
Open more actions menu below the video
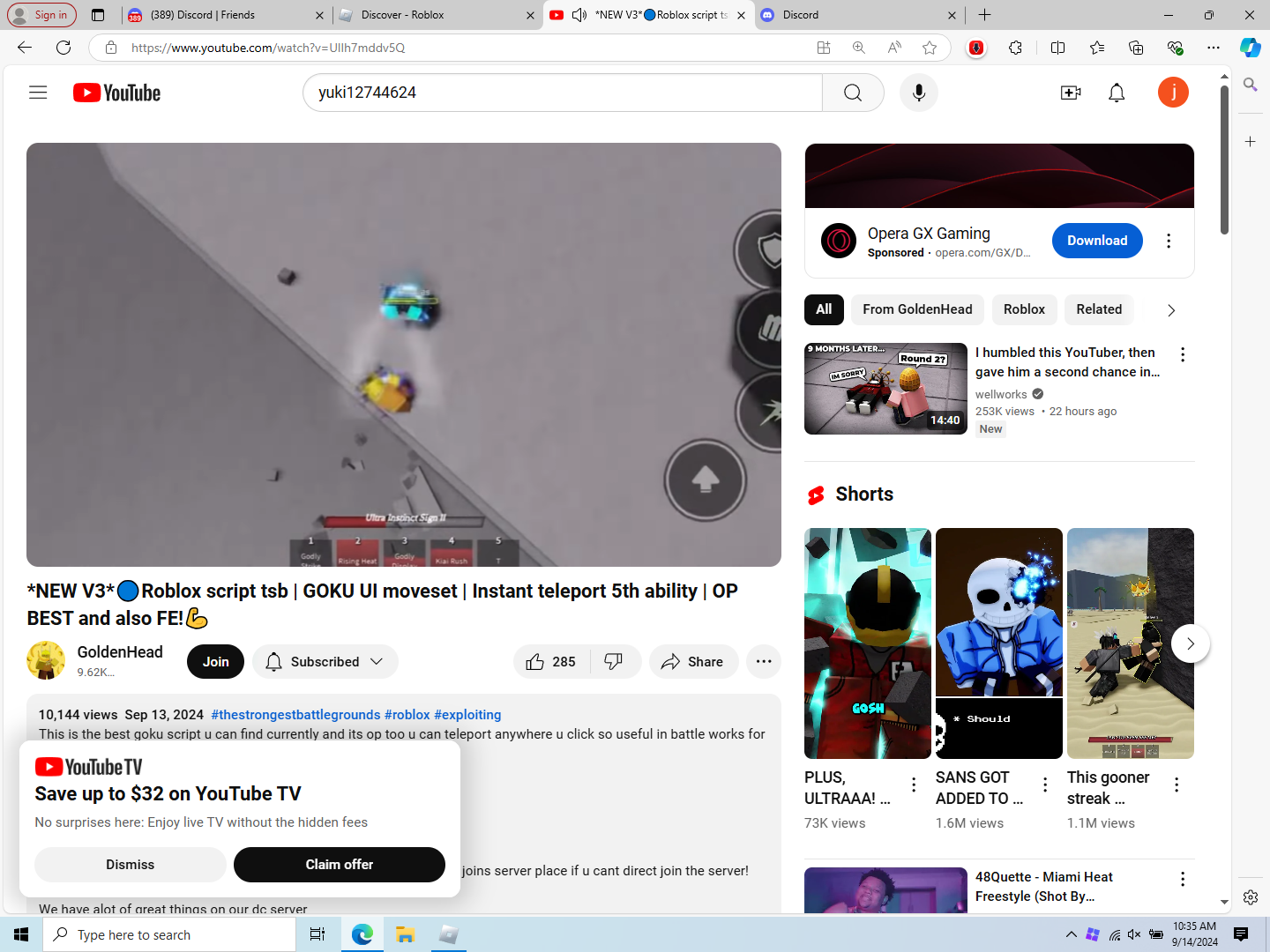pos(764,662)
